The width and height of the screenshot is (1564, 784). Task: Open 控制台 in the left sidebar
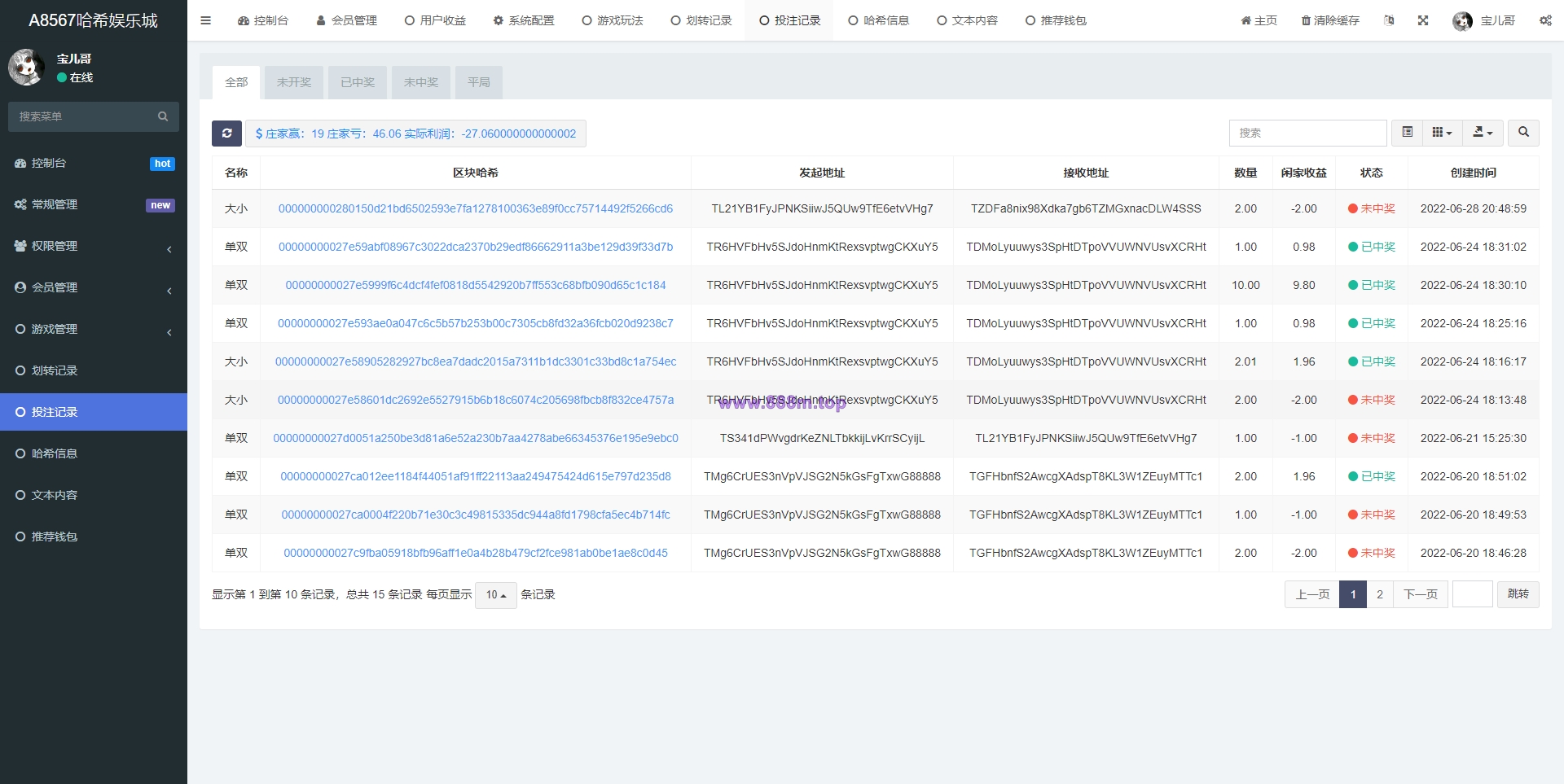tap(94, 163)
